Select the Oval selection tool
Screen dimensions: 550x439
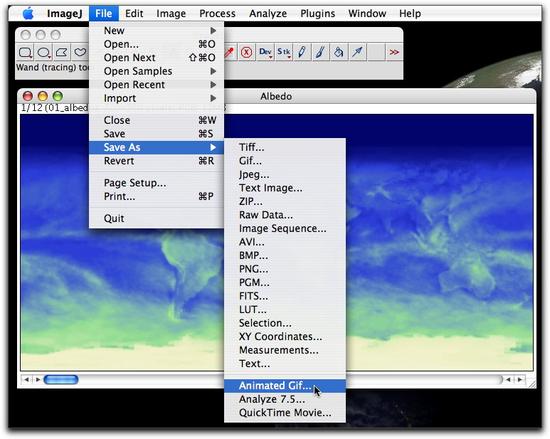click(44, 53)
